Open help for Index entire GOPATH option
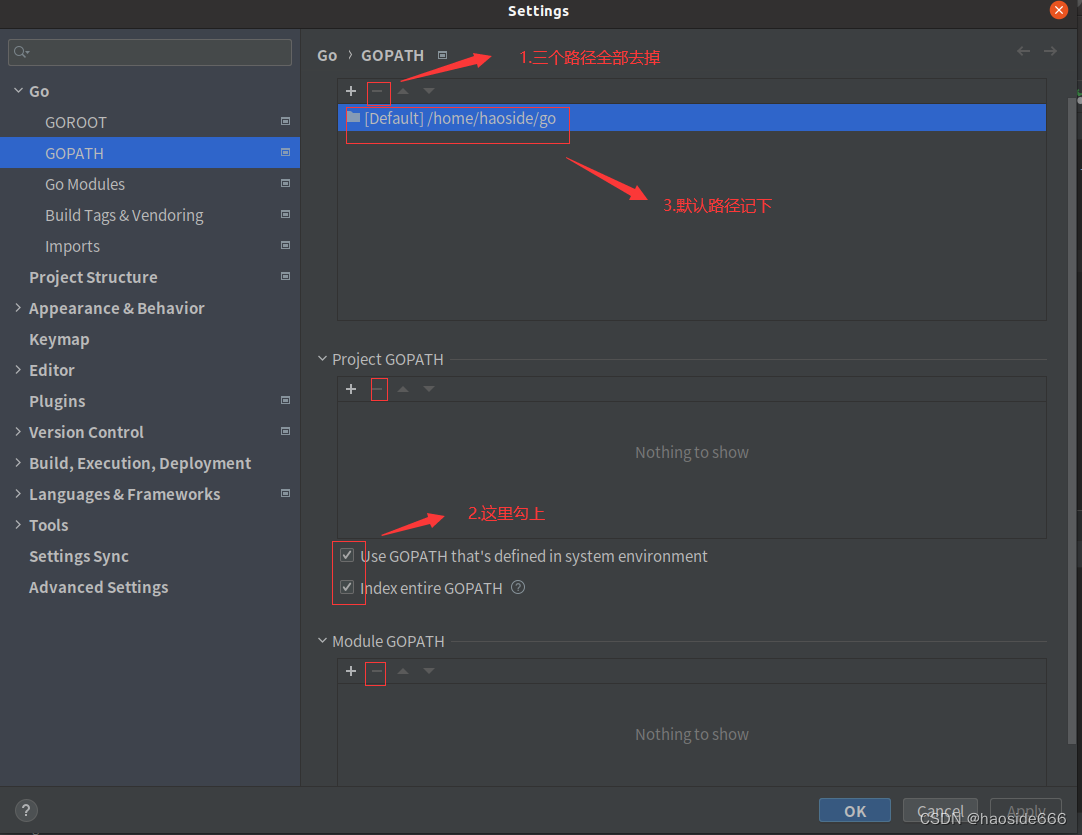This screenshot has width=1082, height=835. click(518, 589)
